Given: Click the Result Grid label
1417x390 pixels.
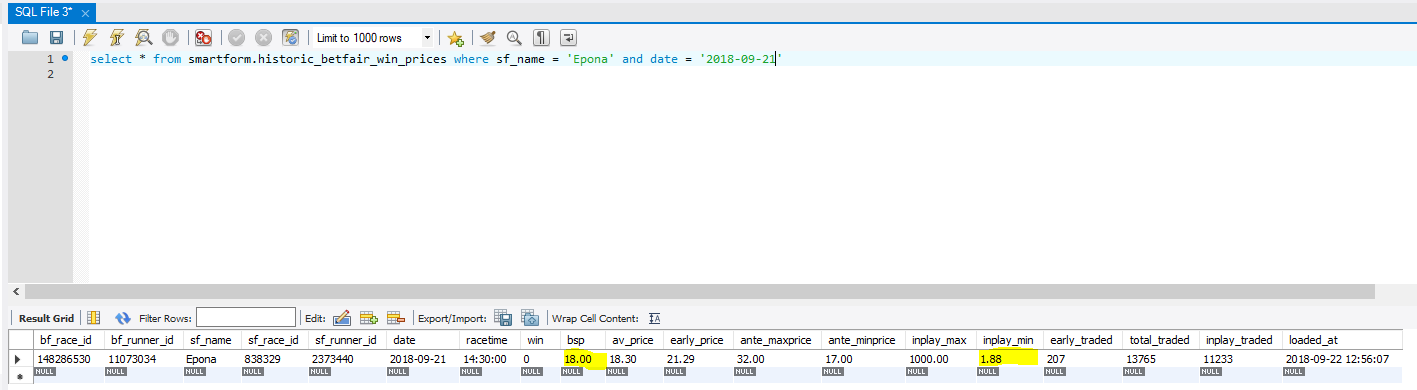Looking at the screenshot, I should click(x=47, y=318).
